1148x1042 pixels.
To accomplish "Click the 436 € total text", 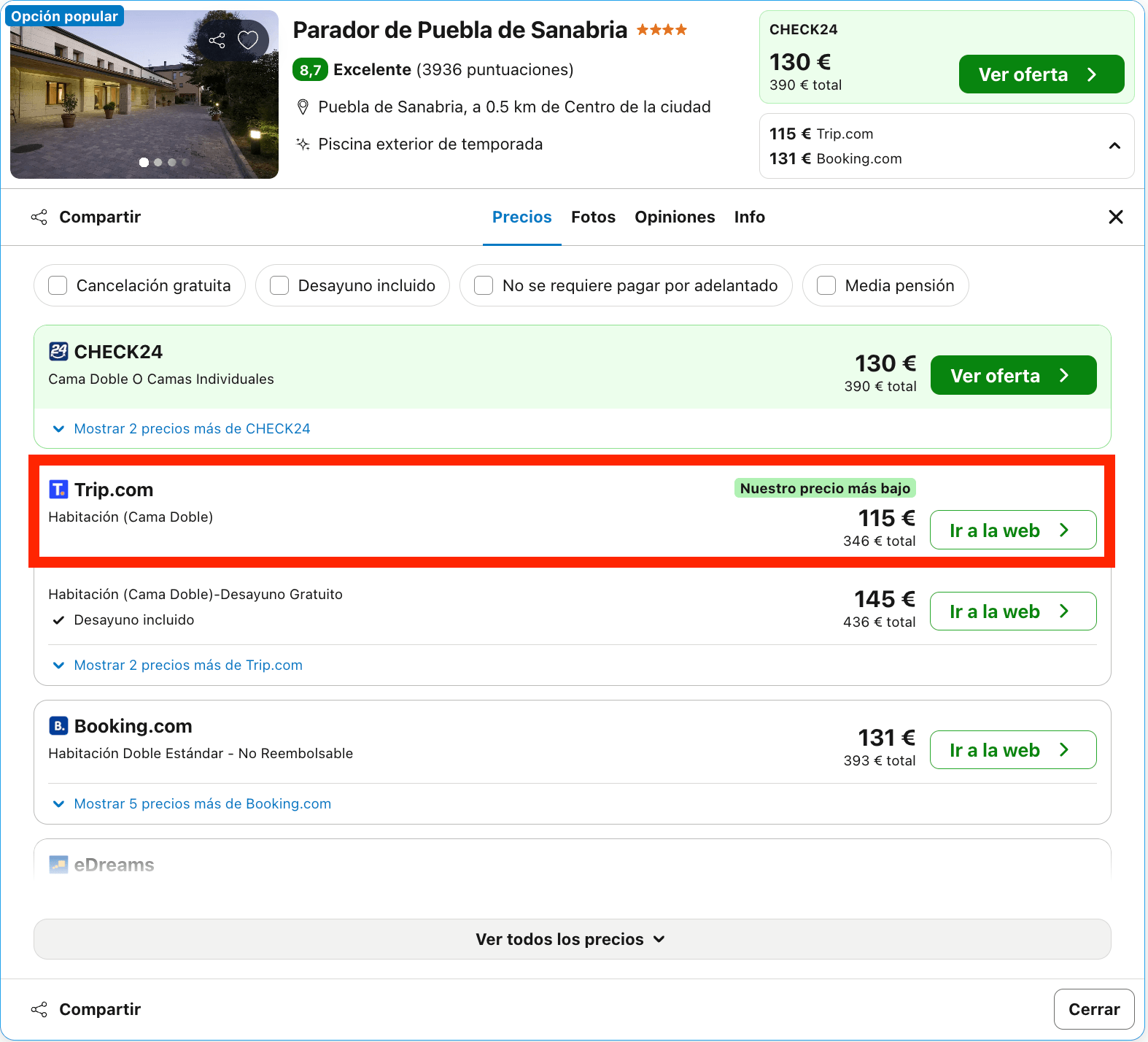I will click(x=879, y=622).
